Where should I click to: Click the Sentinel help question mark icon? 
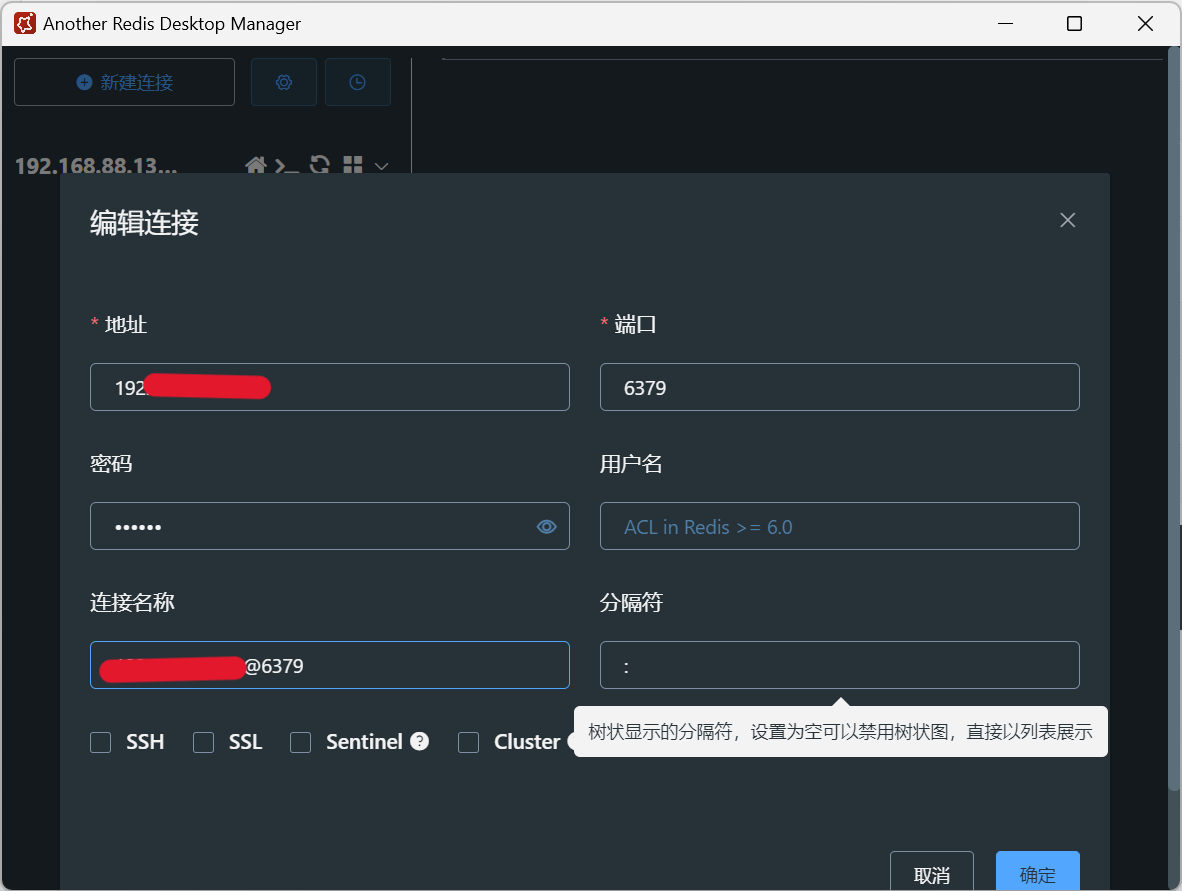point(419,741)
